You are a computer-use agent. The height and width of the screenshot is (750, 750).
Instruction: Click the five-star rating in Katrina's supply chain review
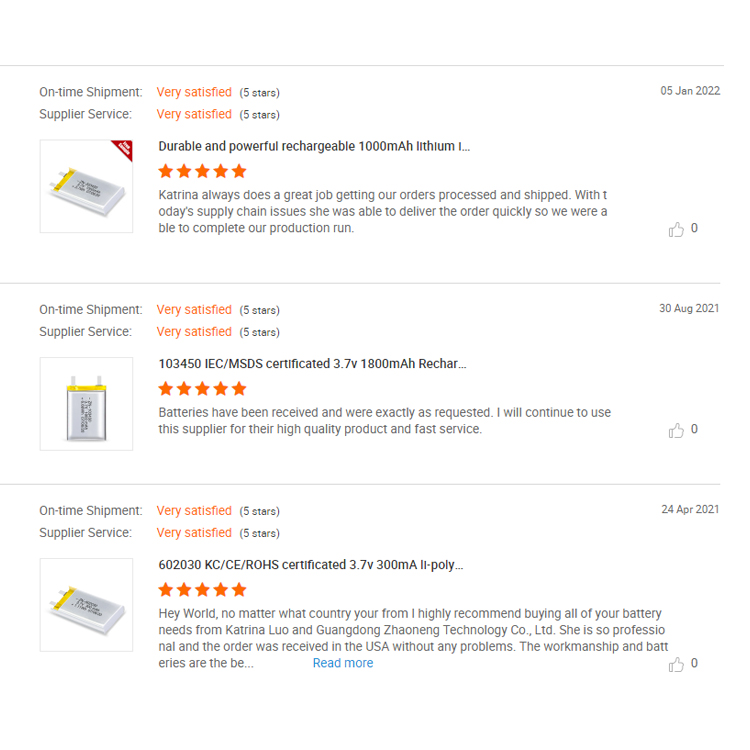[202, 171]
